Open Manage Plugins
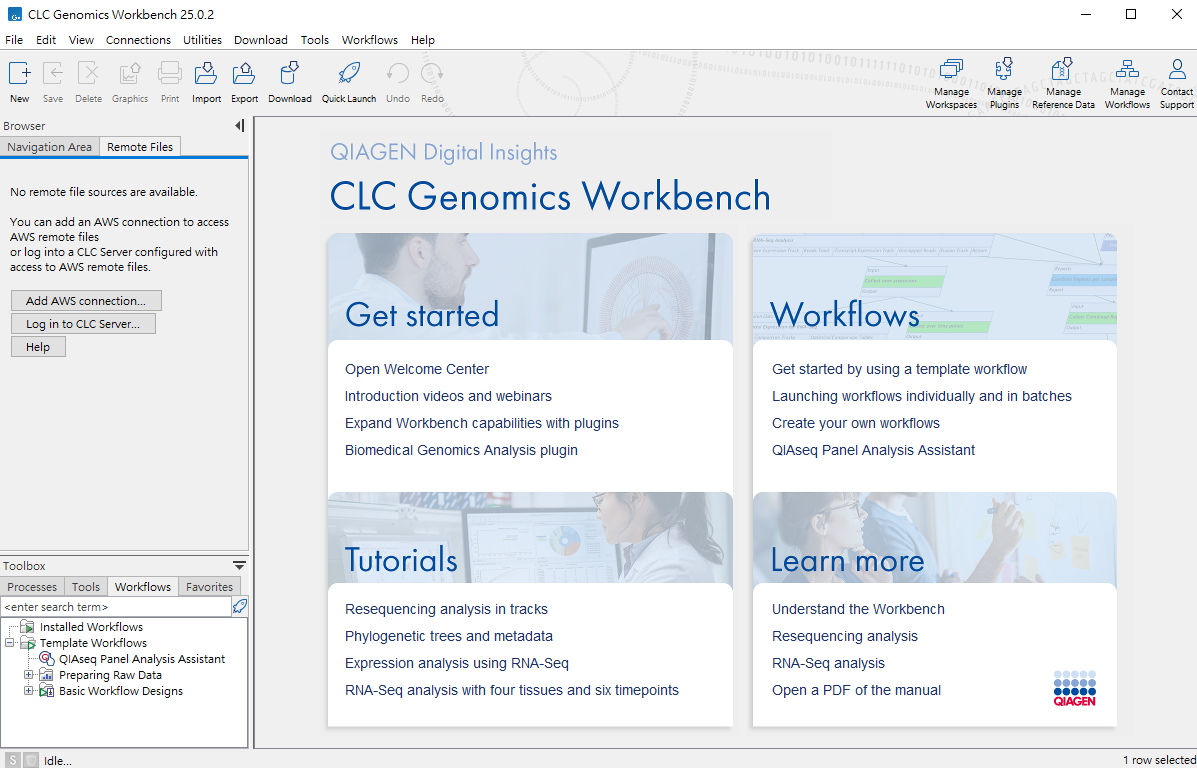This screenshot has height=768, width=1197. pyautogui.click(x=1004, y=69)
